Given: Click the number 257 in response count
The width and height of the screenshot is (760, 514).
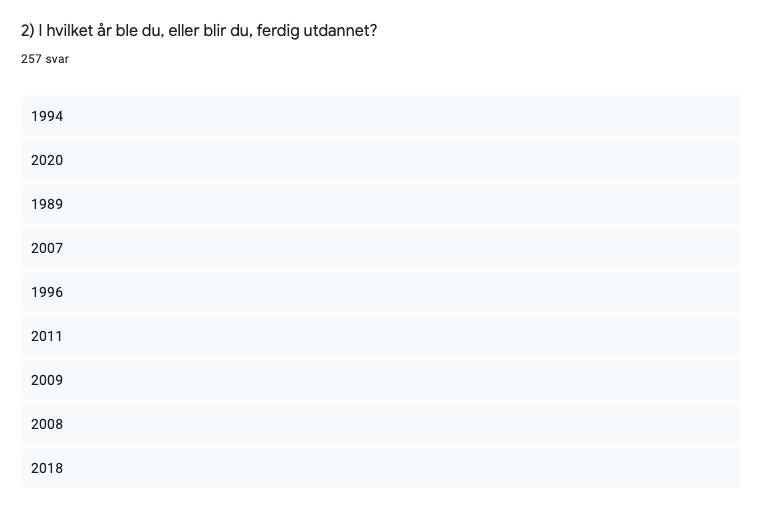Looking at the screenshot, I should point(31,59).
